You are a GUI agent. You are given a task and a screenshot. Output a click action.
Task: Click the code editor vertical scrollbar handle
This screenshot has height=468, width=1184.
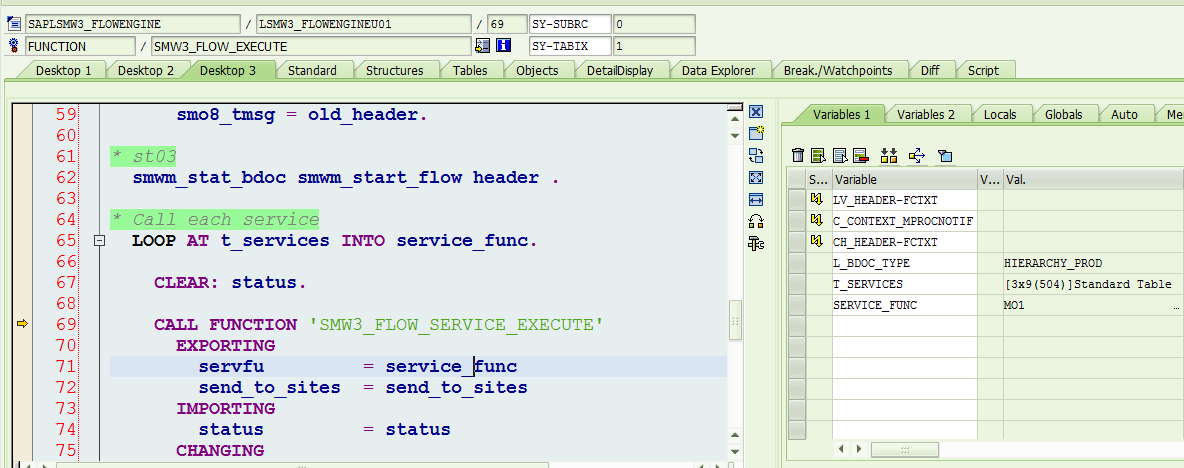pyautogui.click(x=735, y=322)
